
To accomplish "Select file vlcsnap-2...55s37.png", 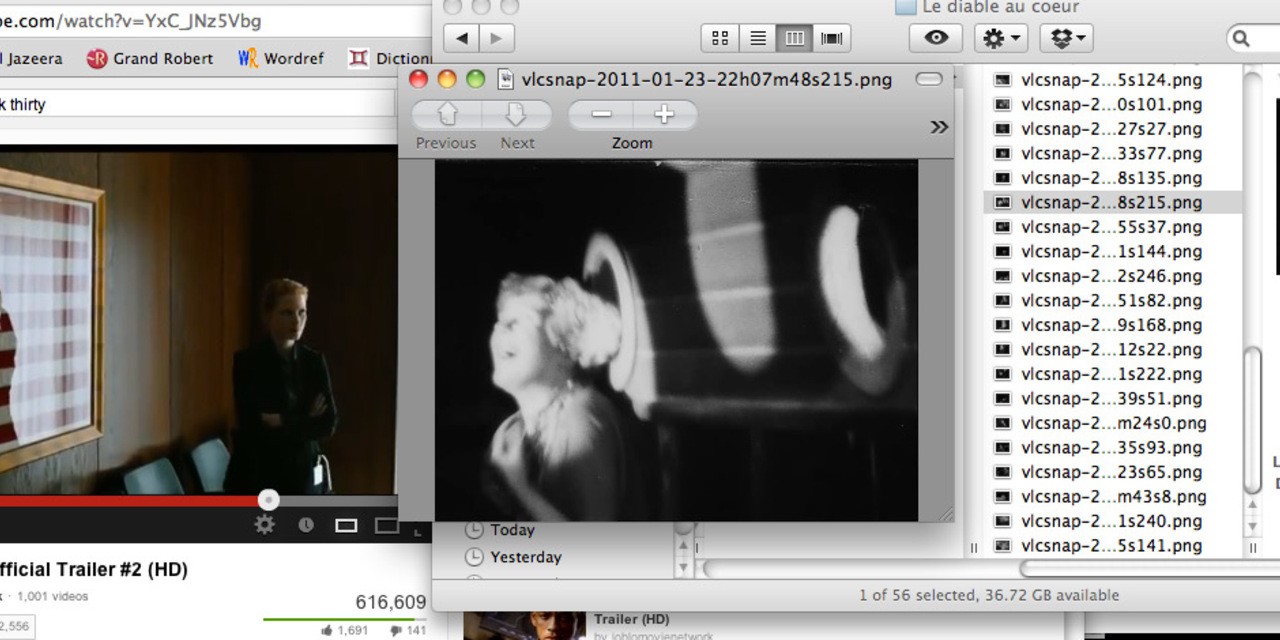I will click(1112, 227).
